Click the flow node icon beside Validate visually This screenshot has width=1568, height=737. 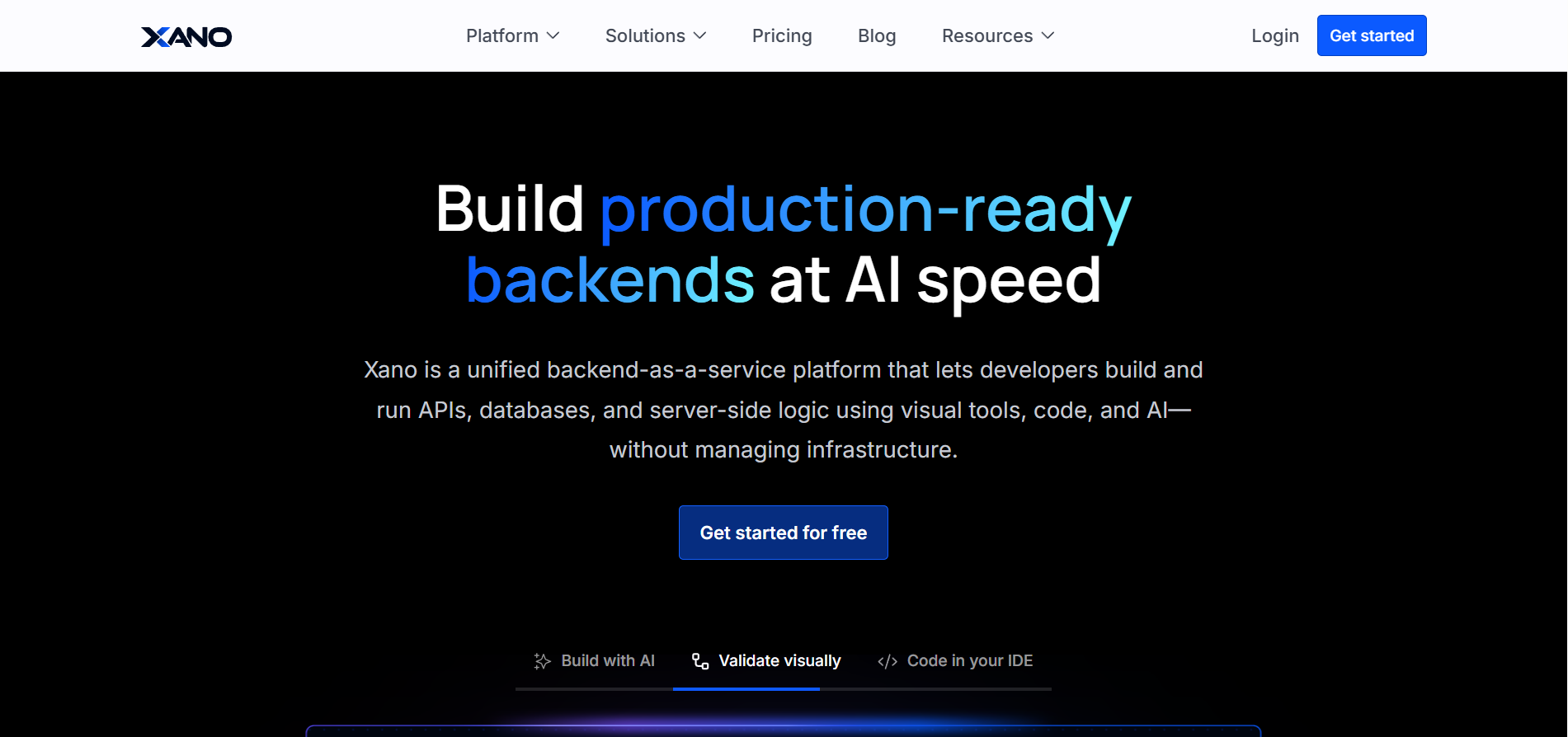700,661
